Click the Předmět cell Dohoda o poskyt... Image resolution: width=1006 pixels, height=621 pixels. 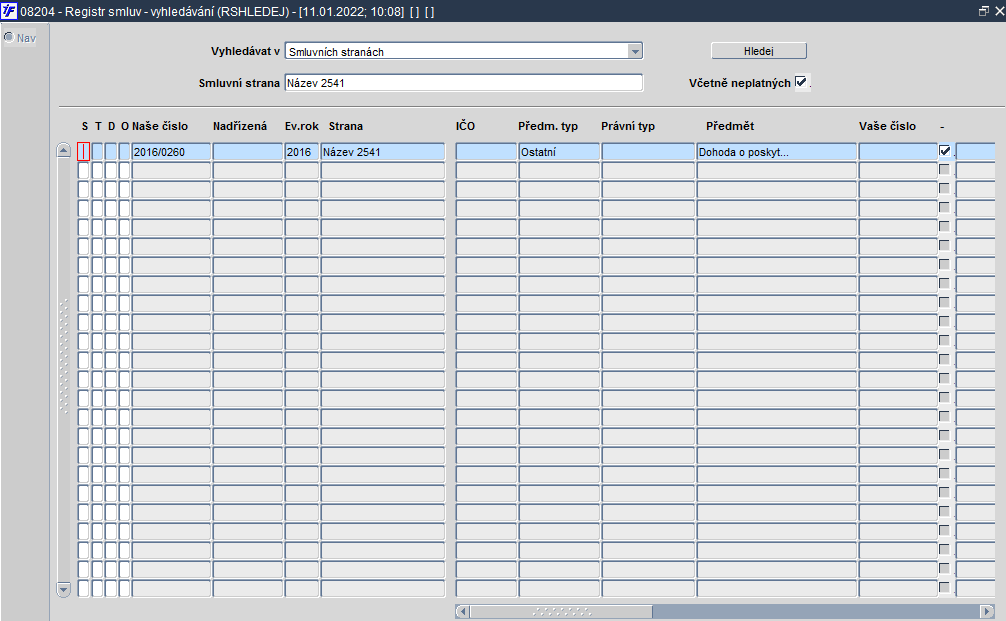pos(776,152)
